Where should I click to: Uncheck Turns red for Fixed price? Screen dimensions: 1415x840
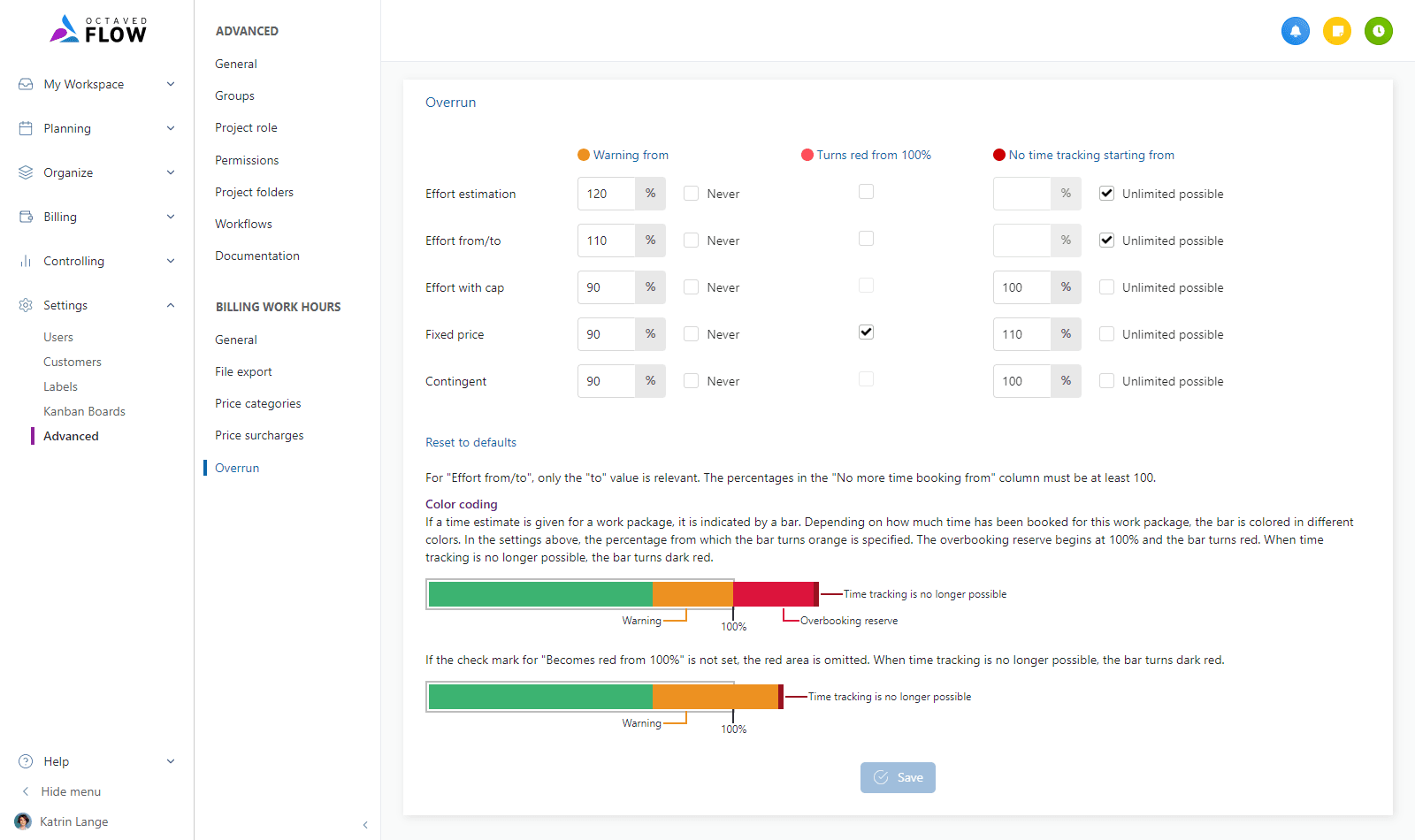tap(866, 332)
